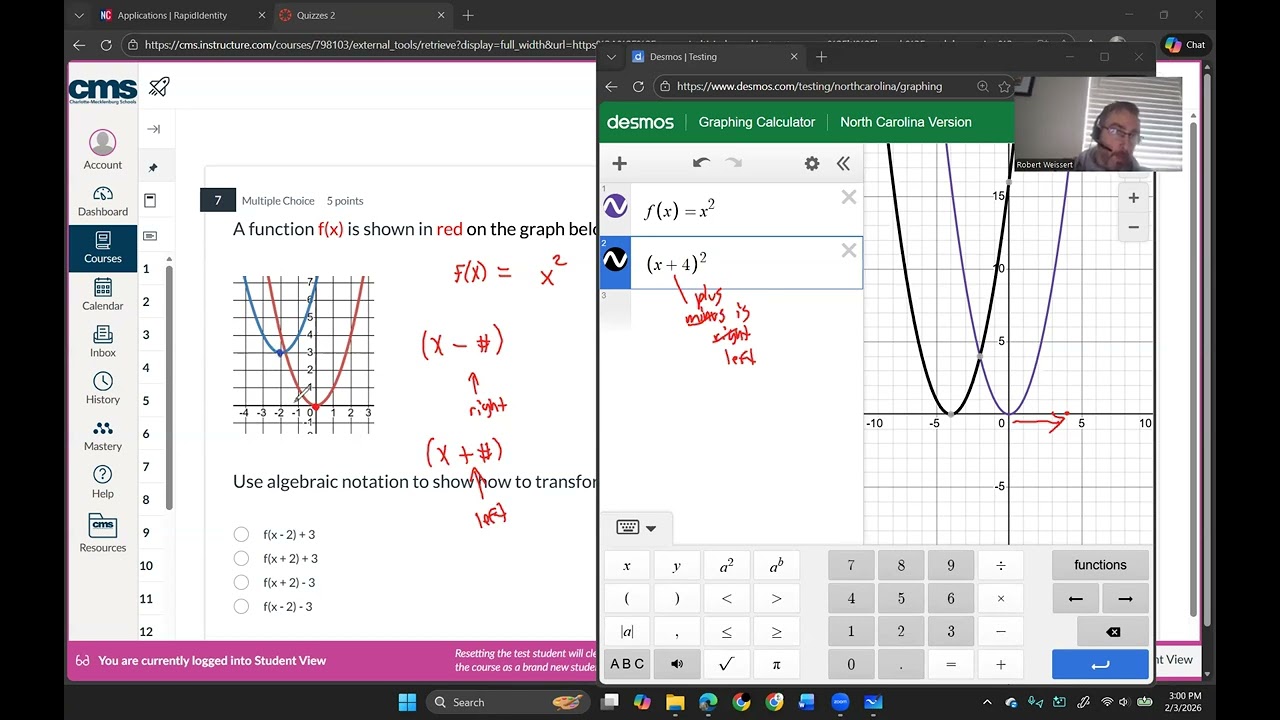Tap the blue enter key
1280x720 pixels.
pos(1100,665)
